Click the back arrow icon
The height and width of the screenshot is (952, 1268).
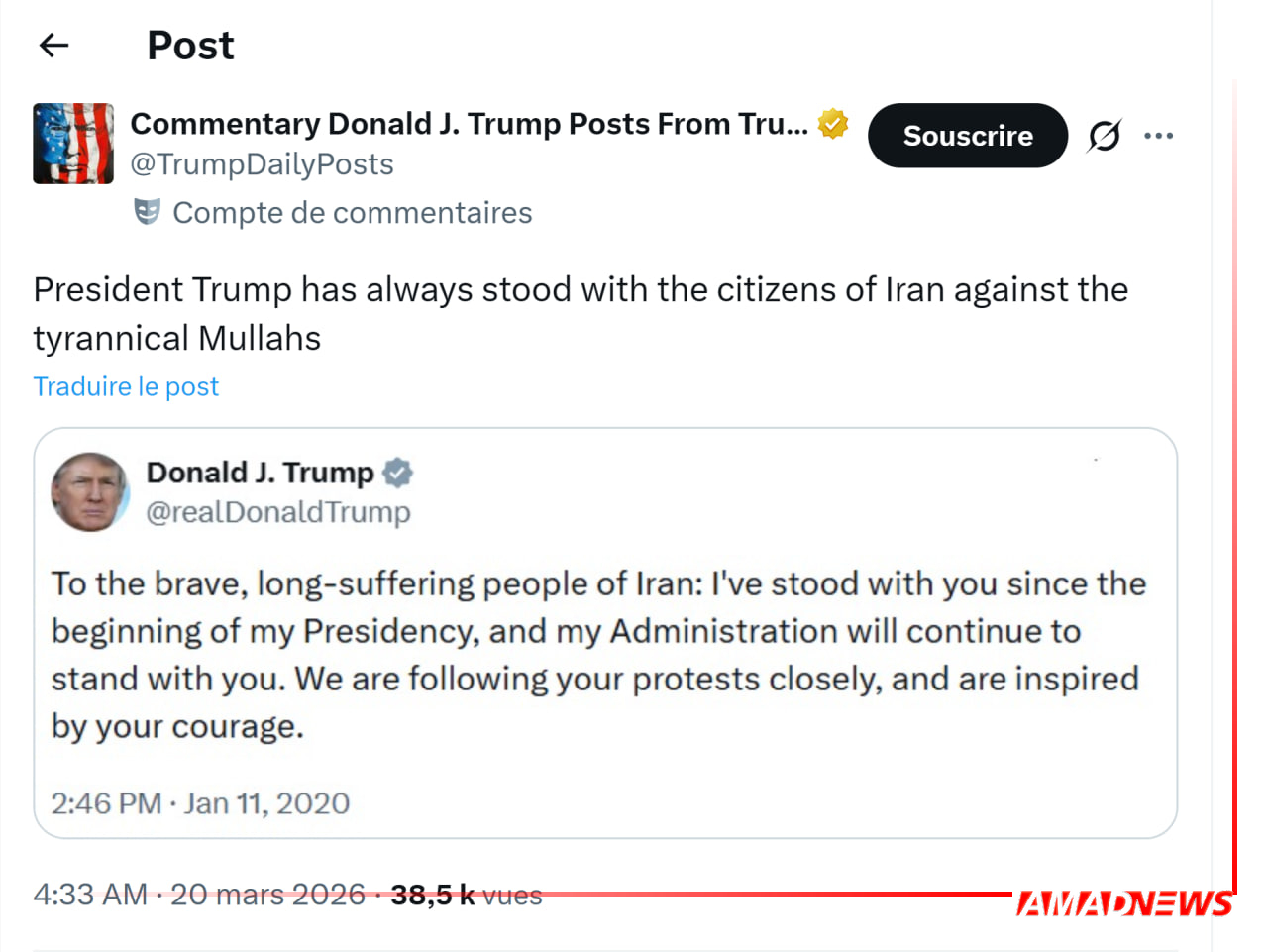[x=53, y=45]
